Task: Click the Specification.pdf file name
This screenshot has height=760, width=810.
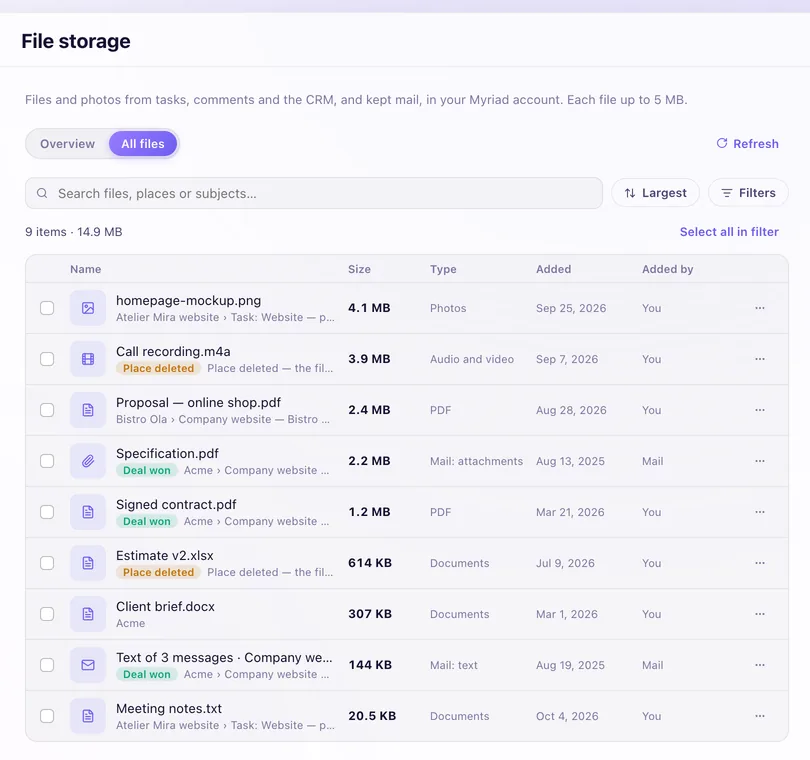Action: point(167,454)
